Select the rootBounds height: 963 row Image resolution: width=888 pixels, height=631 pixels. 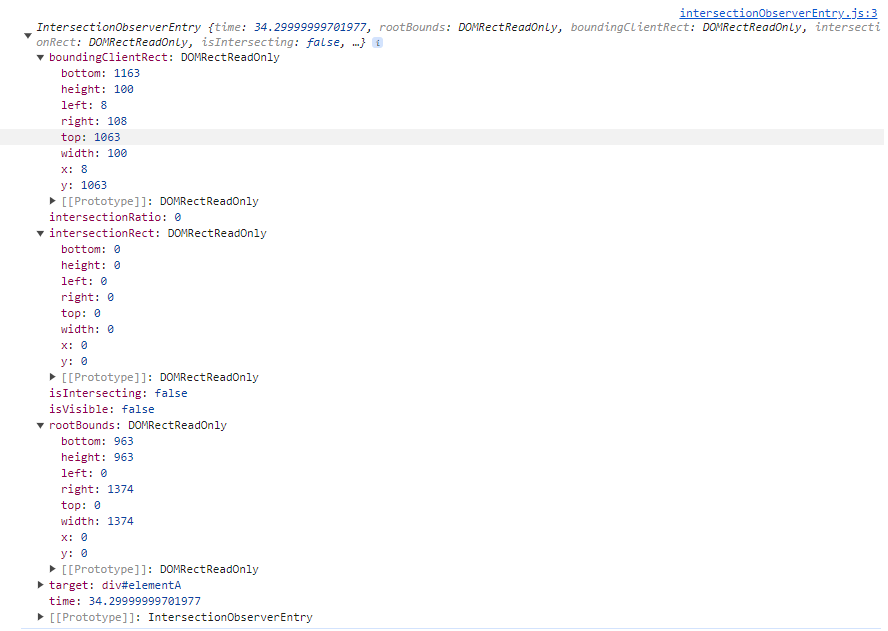point(97,457)
